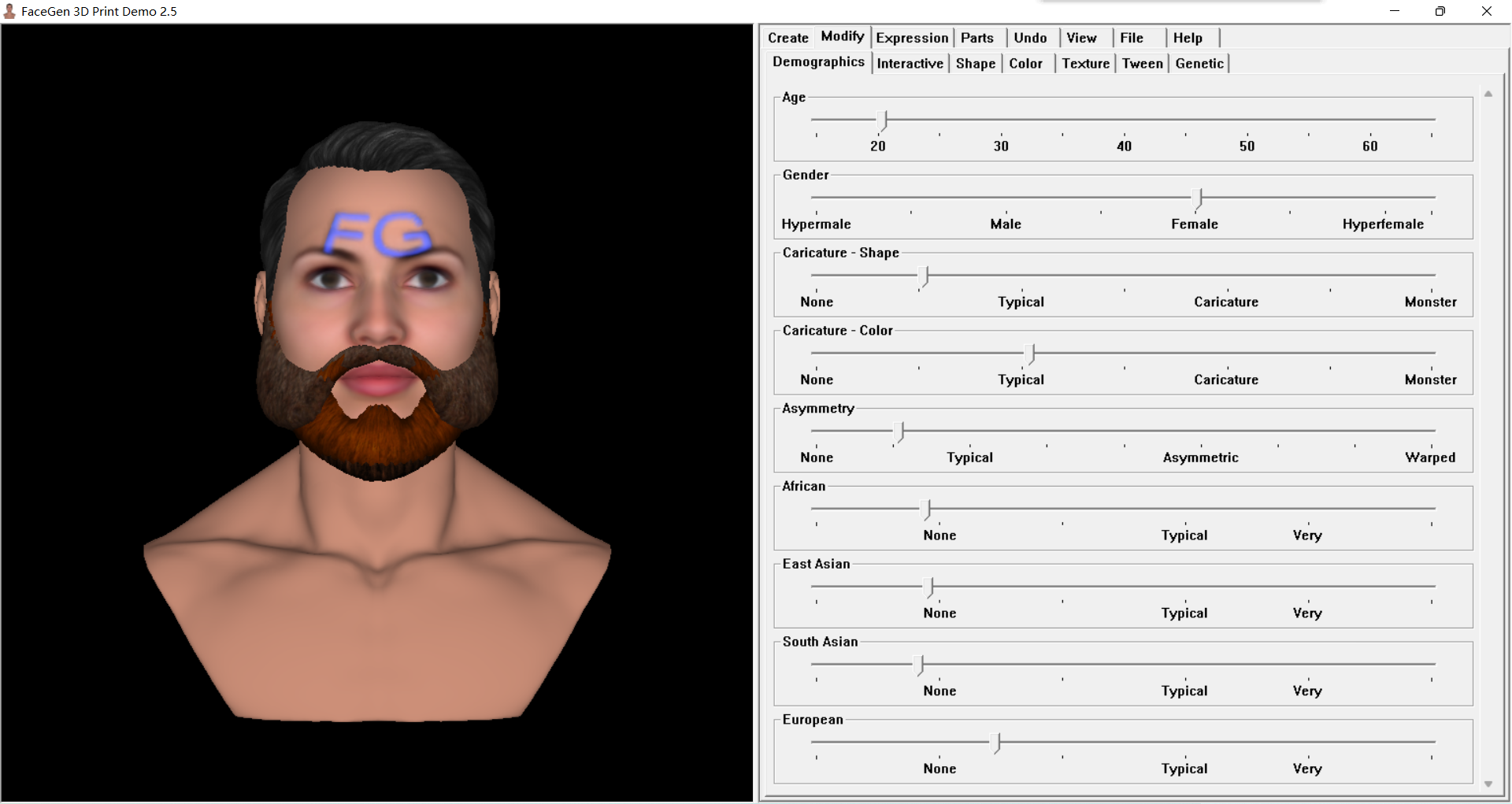Click the 'Male' label under Gender
1512x804 pixels.
point(1006,224)
